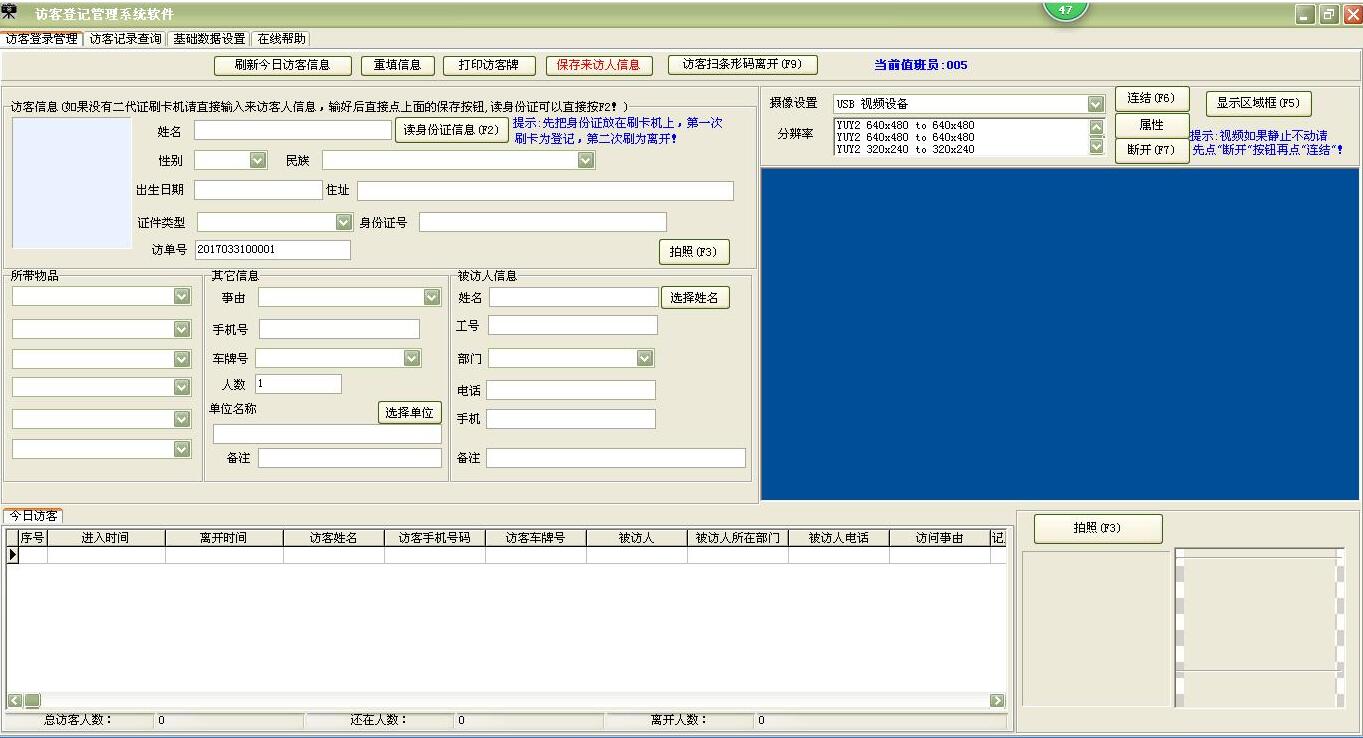
Task: Click the 重填信息 button
Action: [x=397, y=64]
